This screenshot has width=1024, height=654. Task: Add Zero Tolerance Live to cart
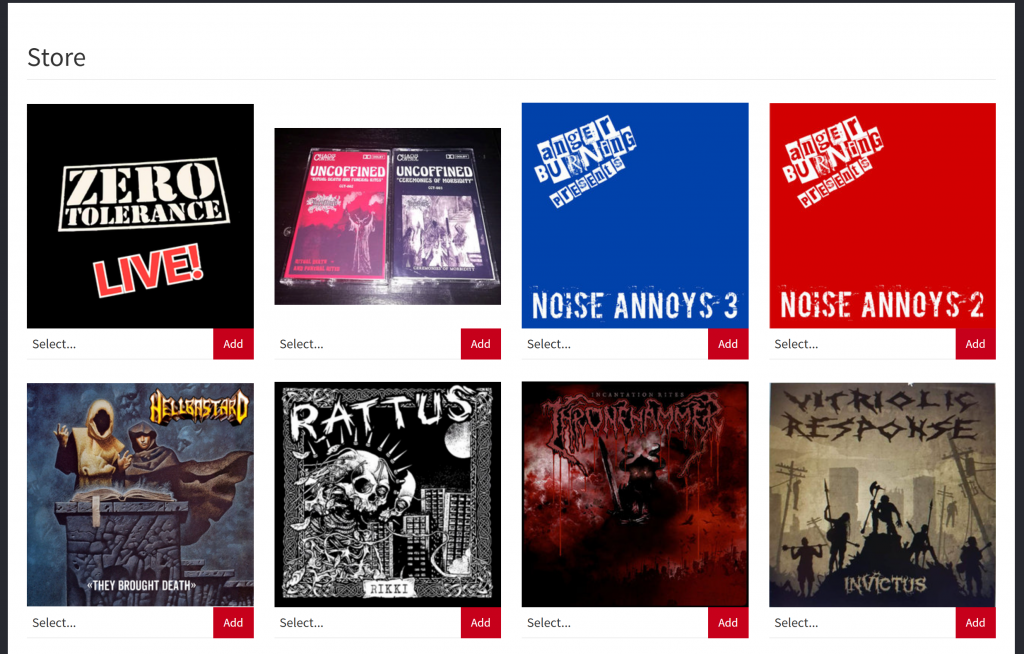[233, 344]
